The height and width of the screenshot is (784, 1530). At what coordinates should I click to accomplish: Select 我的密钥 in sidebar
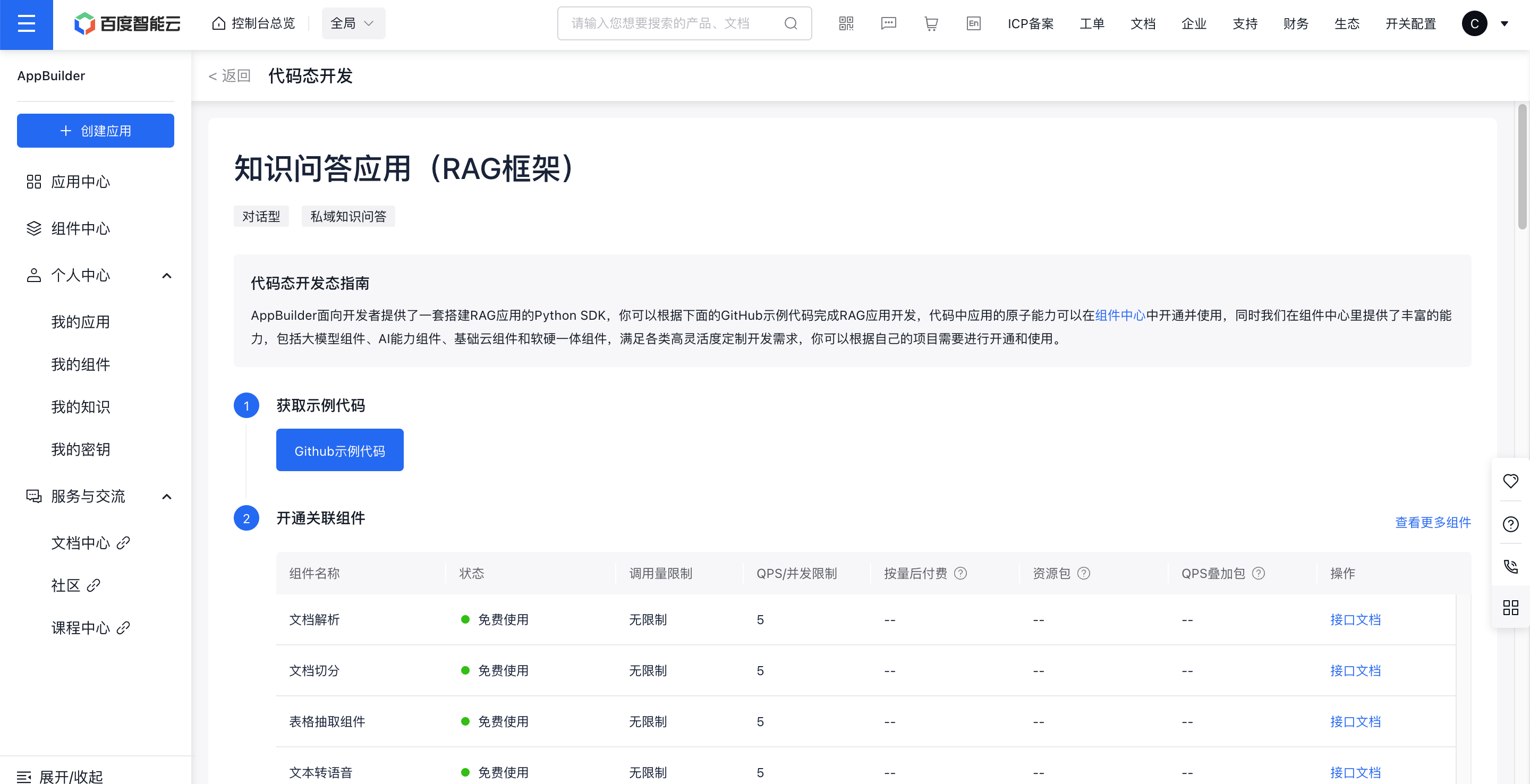[81, 449]
